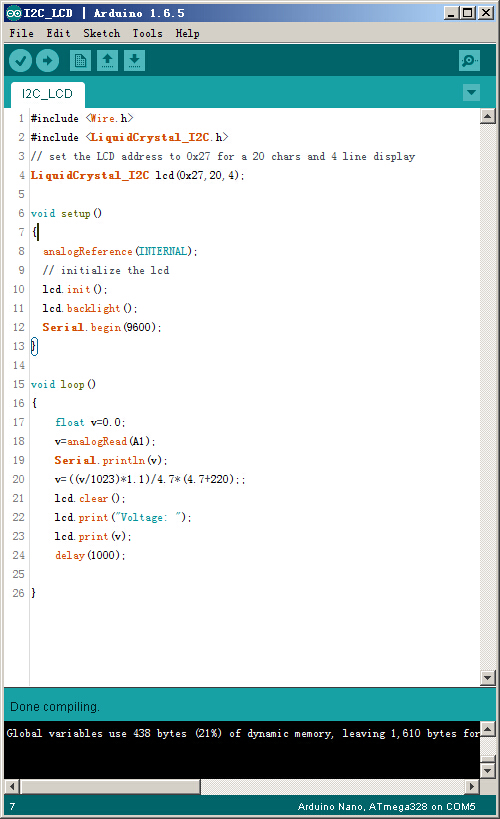Select the I2C_LCD sketch tab
The width and height of the screenshot is (500, 819).
(x=47, y=94)
